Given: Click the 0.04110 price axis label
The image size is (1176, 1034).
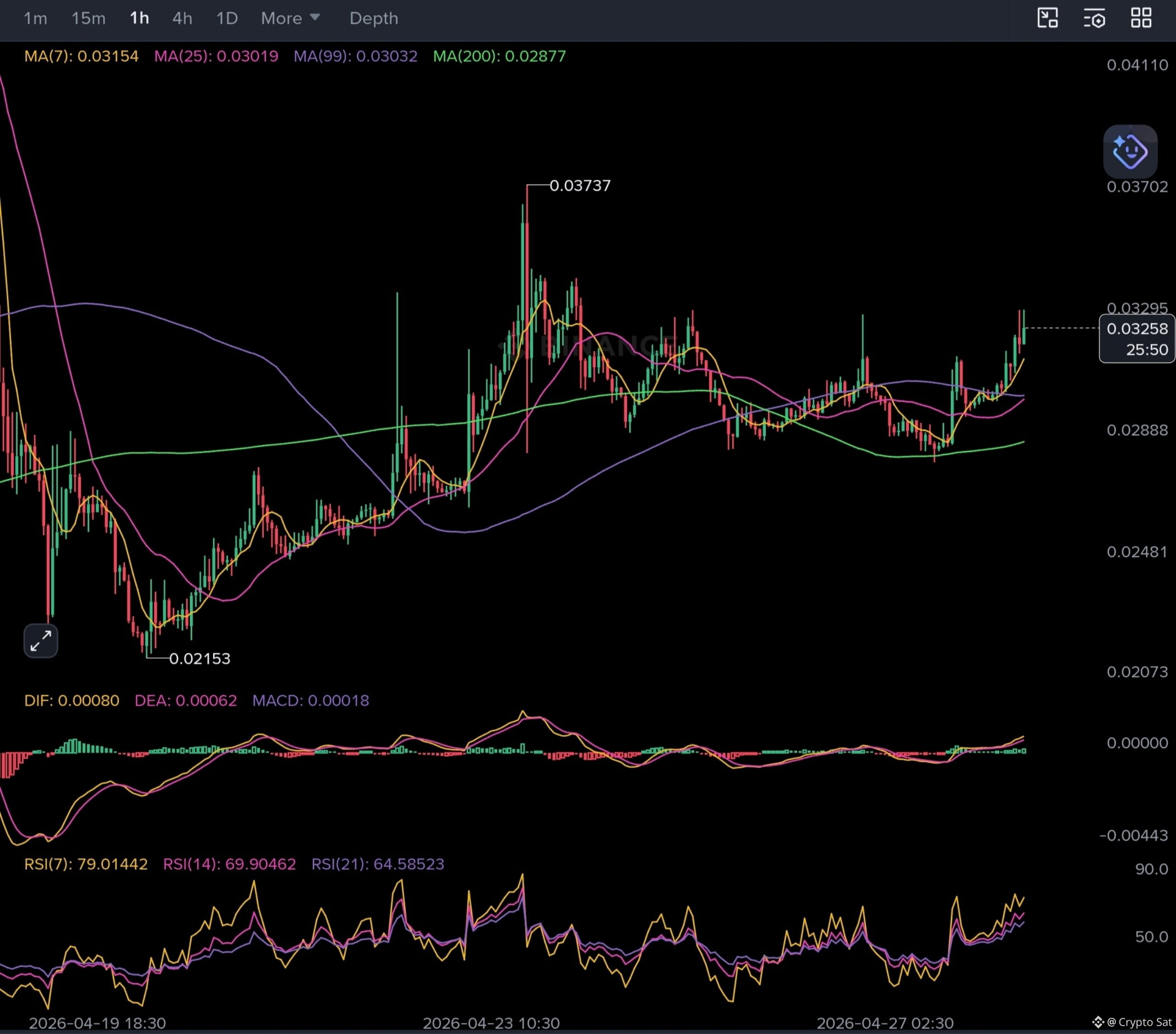Looking at the screenshot, I should 1137,65.
